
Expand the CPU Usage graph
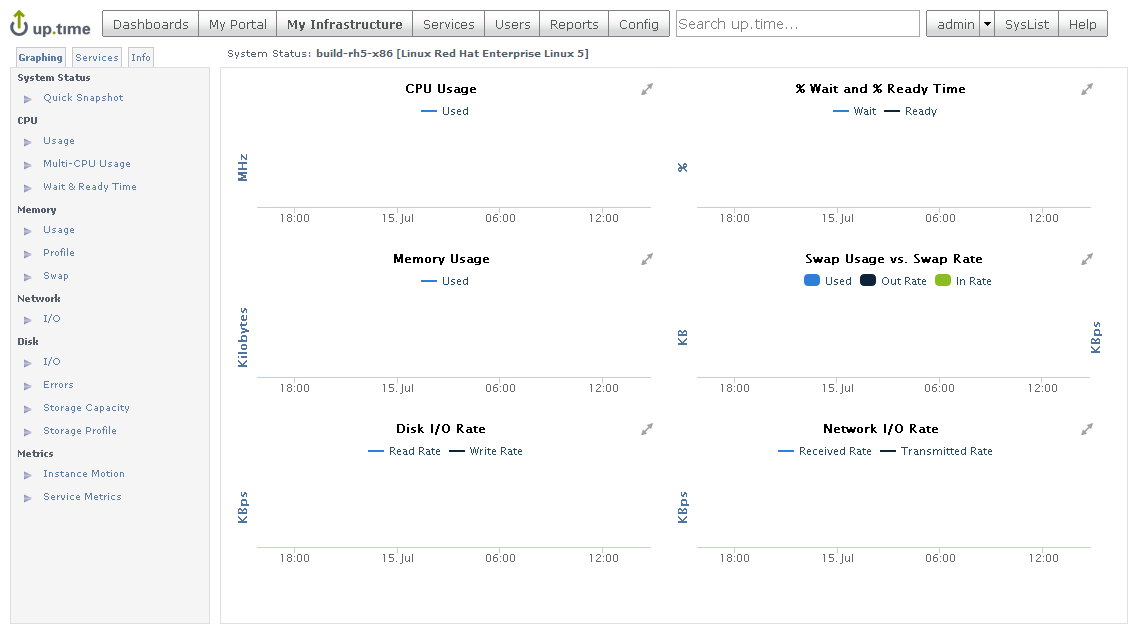click(647, 90)
